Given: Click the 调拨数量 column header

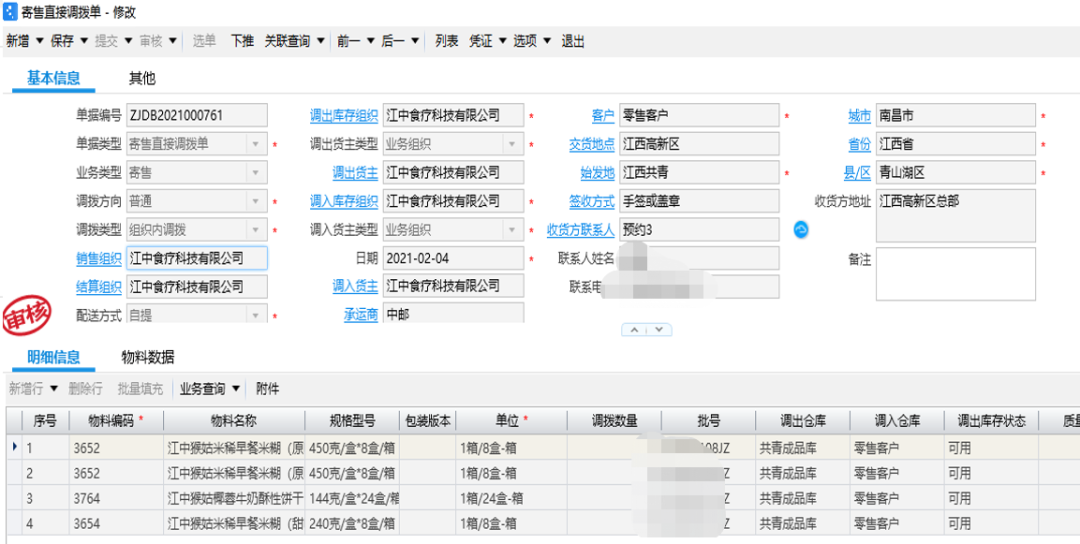Looking at the screenshot, I should point(614,421).
